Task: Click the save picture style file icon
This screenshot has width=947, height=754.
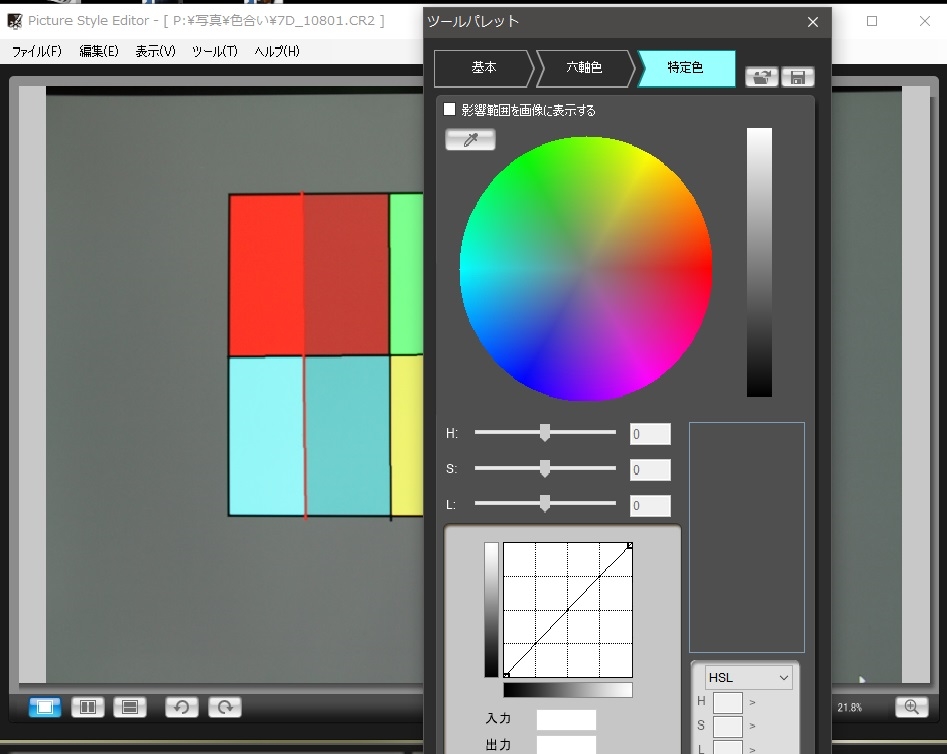Action: [x=797, y=77]
